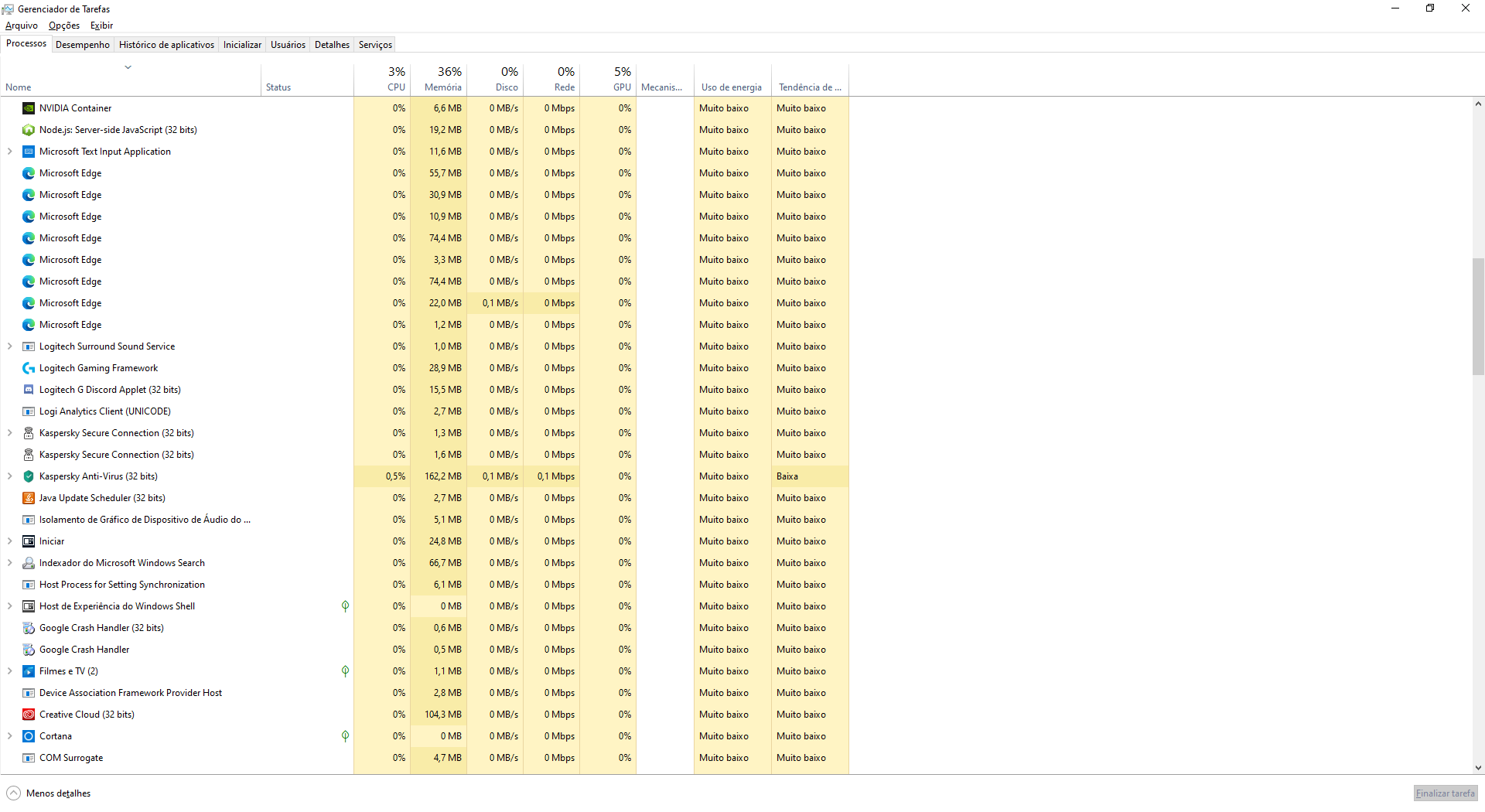The height and width of the screenshot is (812, 1485).
Task: Click the Logi Analytics Client icon
Action: pos(29,411)
